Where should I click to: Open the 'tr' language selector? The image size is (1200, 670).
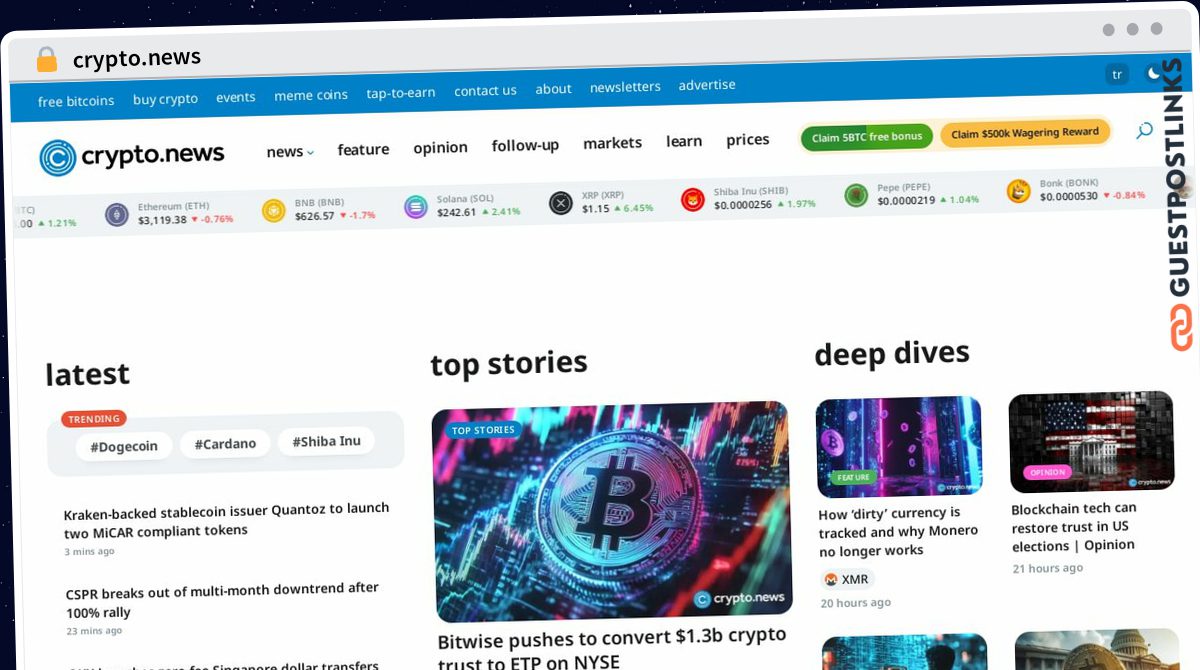1117,74
